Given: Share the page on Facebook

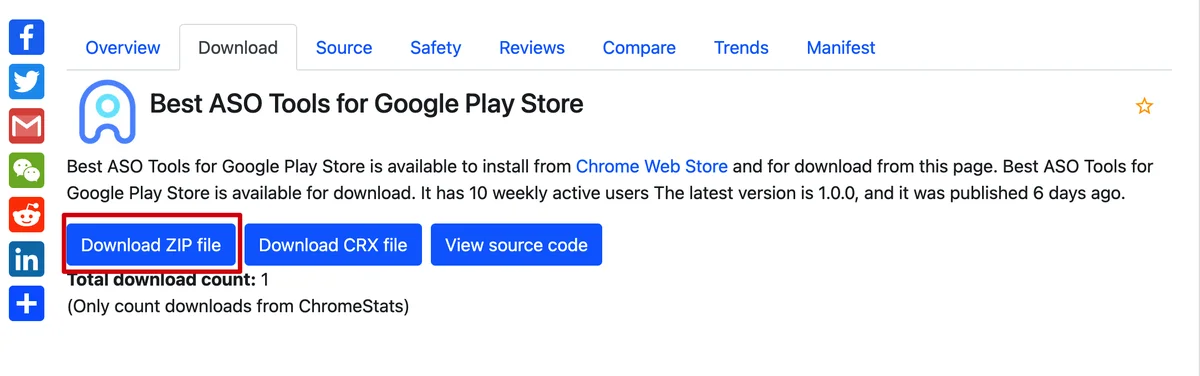Looking at the screenshot, I should [x=27, y=37].
